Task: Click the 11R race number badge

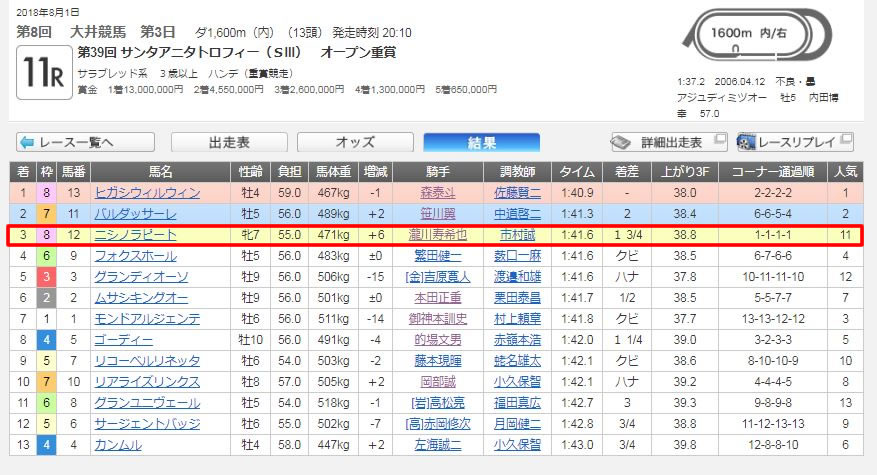Action: pos(34,71)
